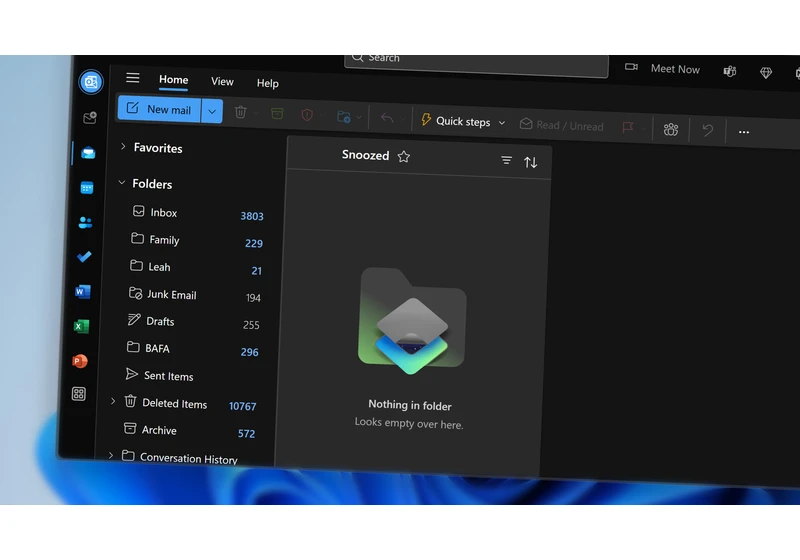Viewport: 800px width, 560px height.
Task: Click Read / Unread button
Action: 562,125
